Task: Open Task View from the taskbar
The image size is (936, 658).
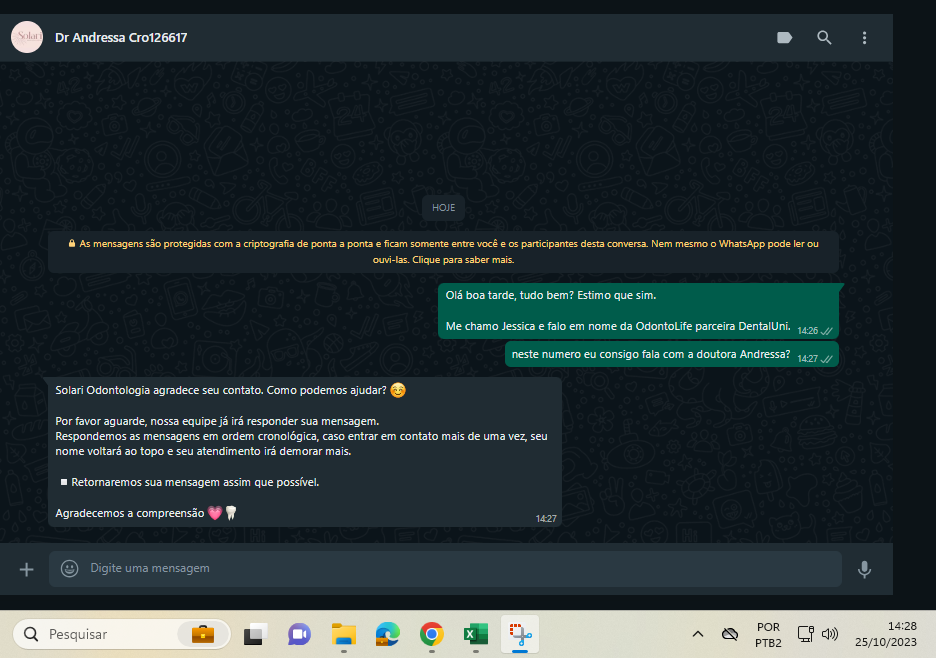Action: [x=255, y=634]
